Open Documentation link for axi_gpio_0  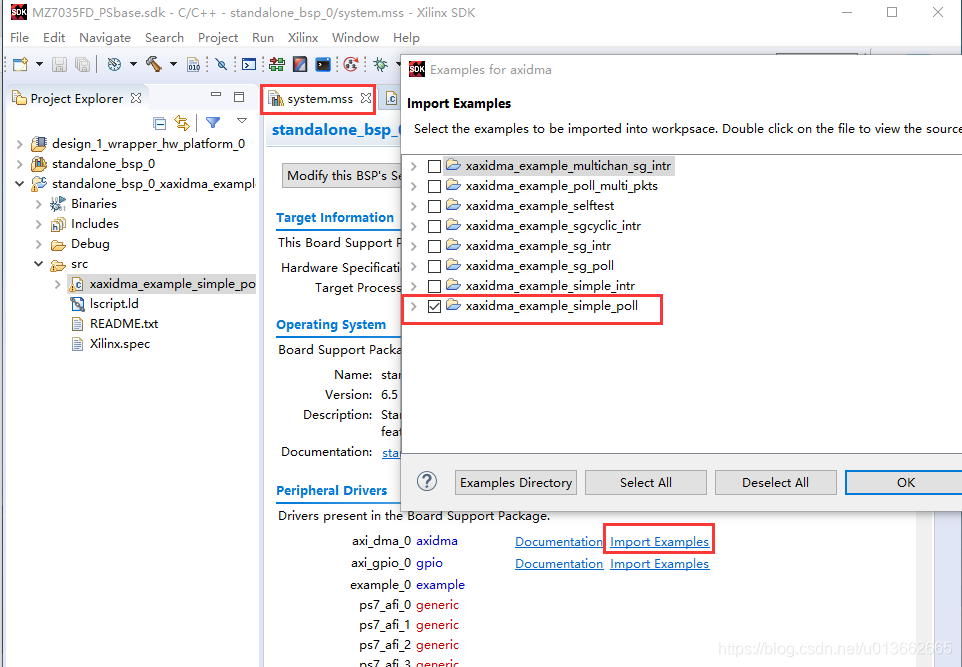coord(559,564)
